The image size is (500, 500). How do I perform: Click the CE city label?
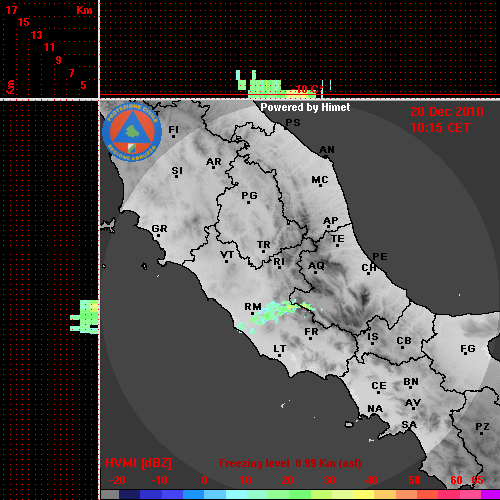[x=379, y=386]
